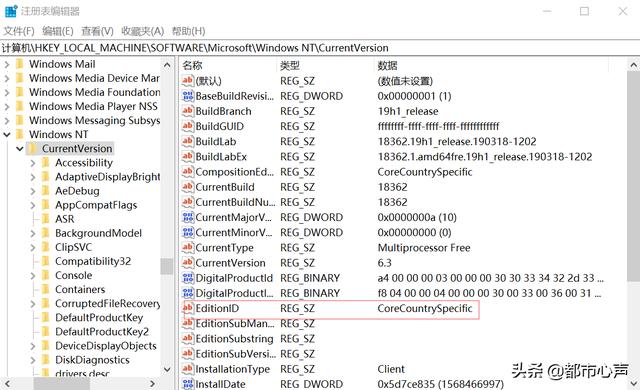
Task: Click the values pane scroll up arrow
Action: [633, 65]
